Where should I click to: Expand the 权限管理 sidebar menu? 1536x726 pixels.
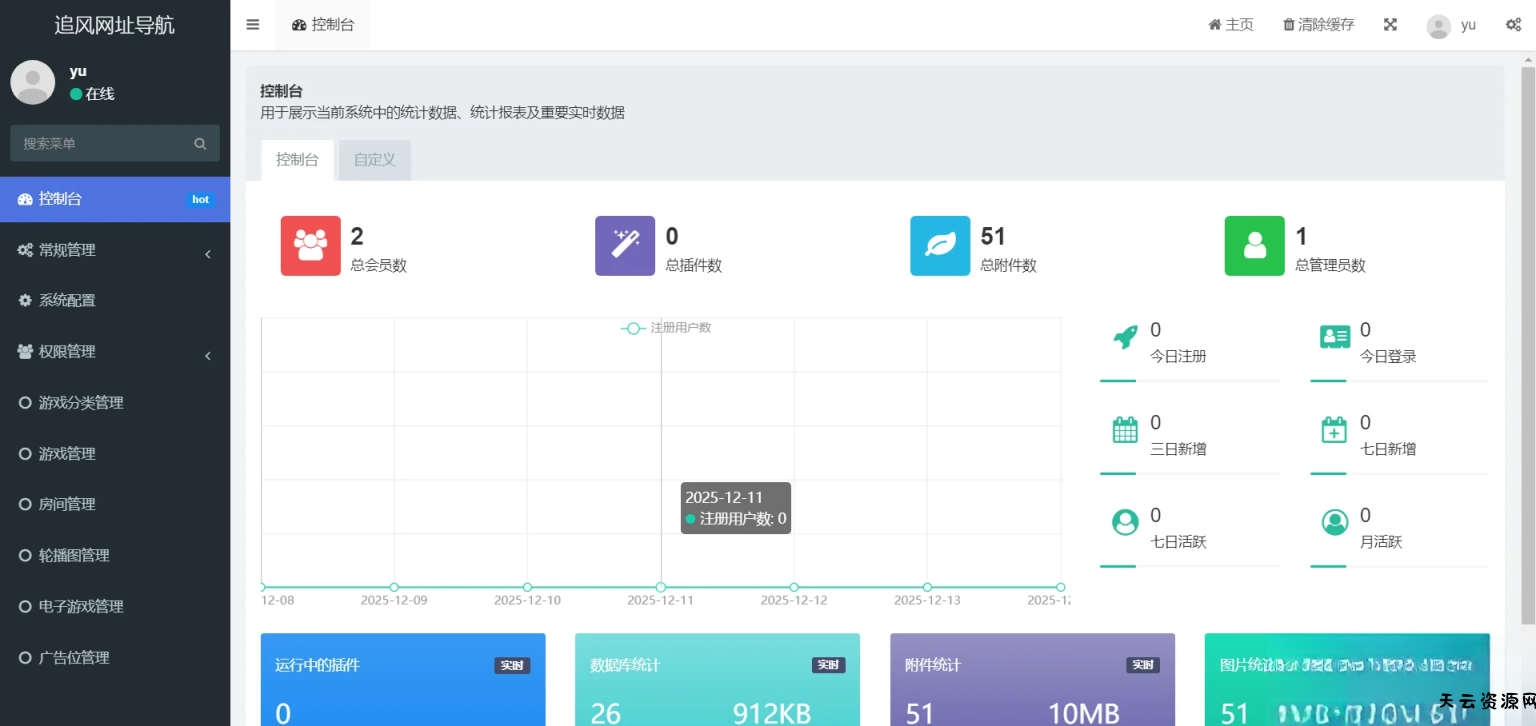115,352
